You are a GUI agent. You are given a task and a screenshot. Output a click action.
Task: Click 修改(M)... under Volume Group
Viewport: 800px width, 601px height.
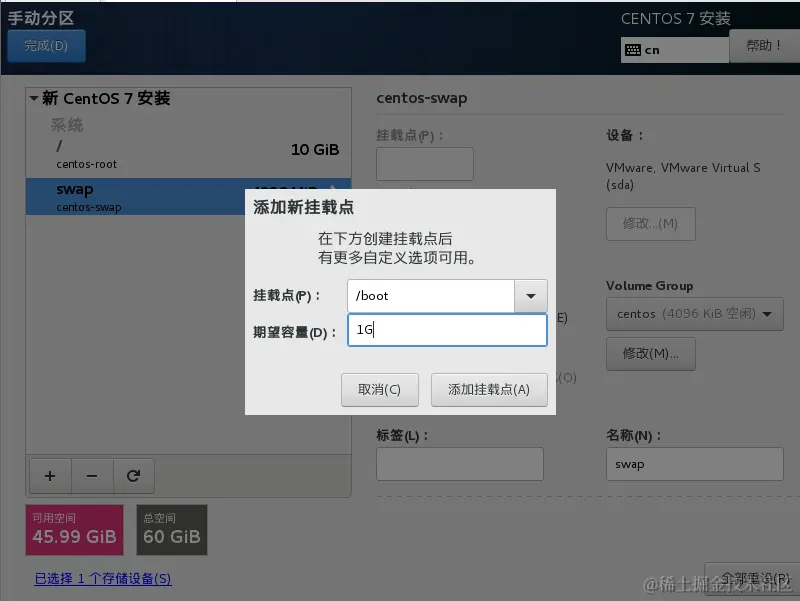(x=651, y=353)
